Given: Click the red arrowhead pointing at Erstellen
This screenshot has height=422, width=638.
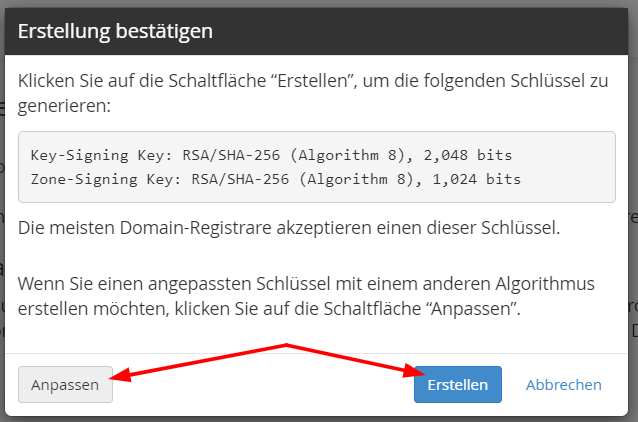Looking at the screenshot, I should point(414,370).
